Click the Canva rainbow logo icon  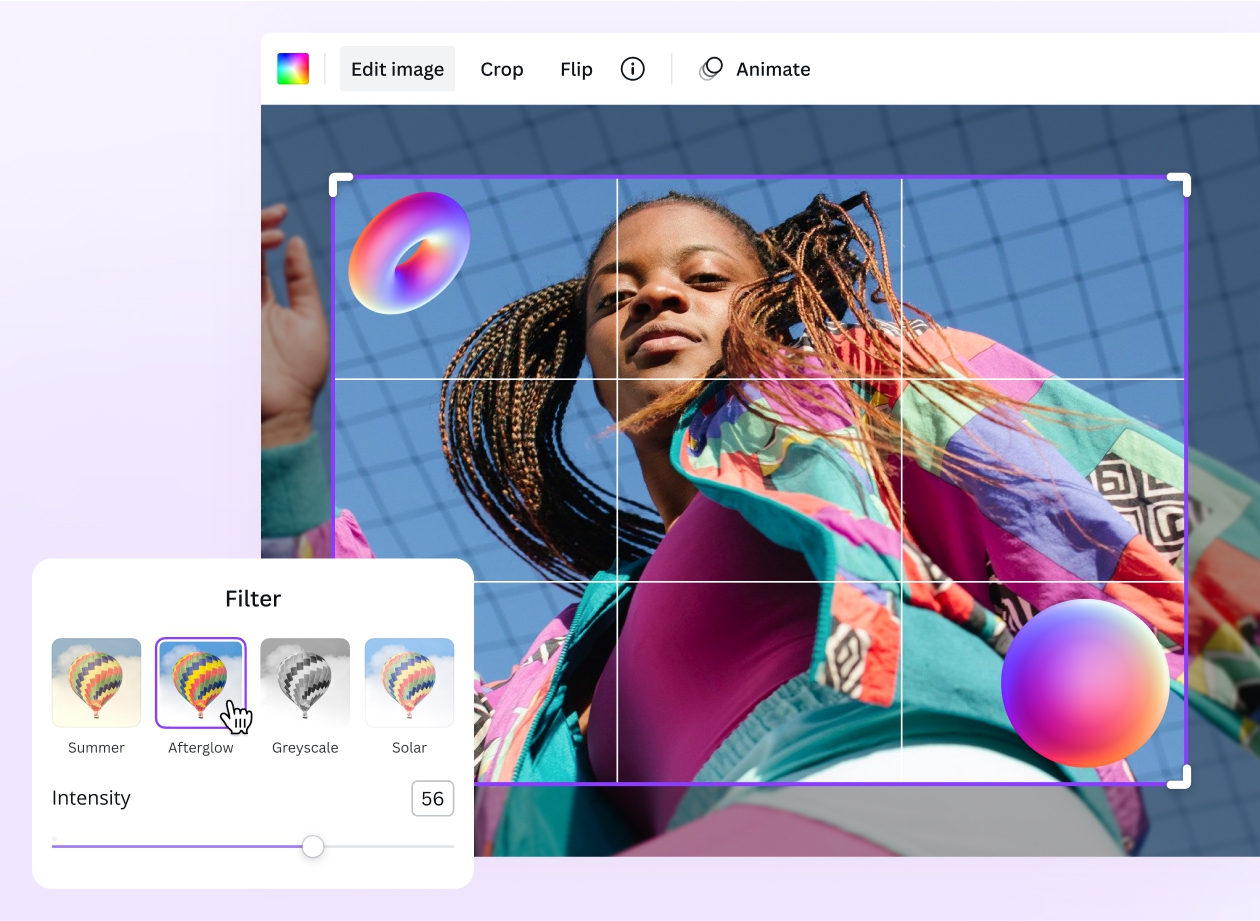pyautogui.click(x=293, y=68)
